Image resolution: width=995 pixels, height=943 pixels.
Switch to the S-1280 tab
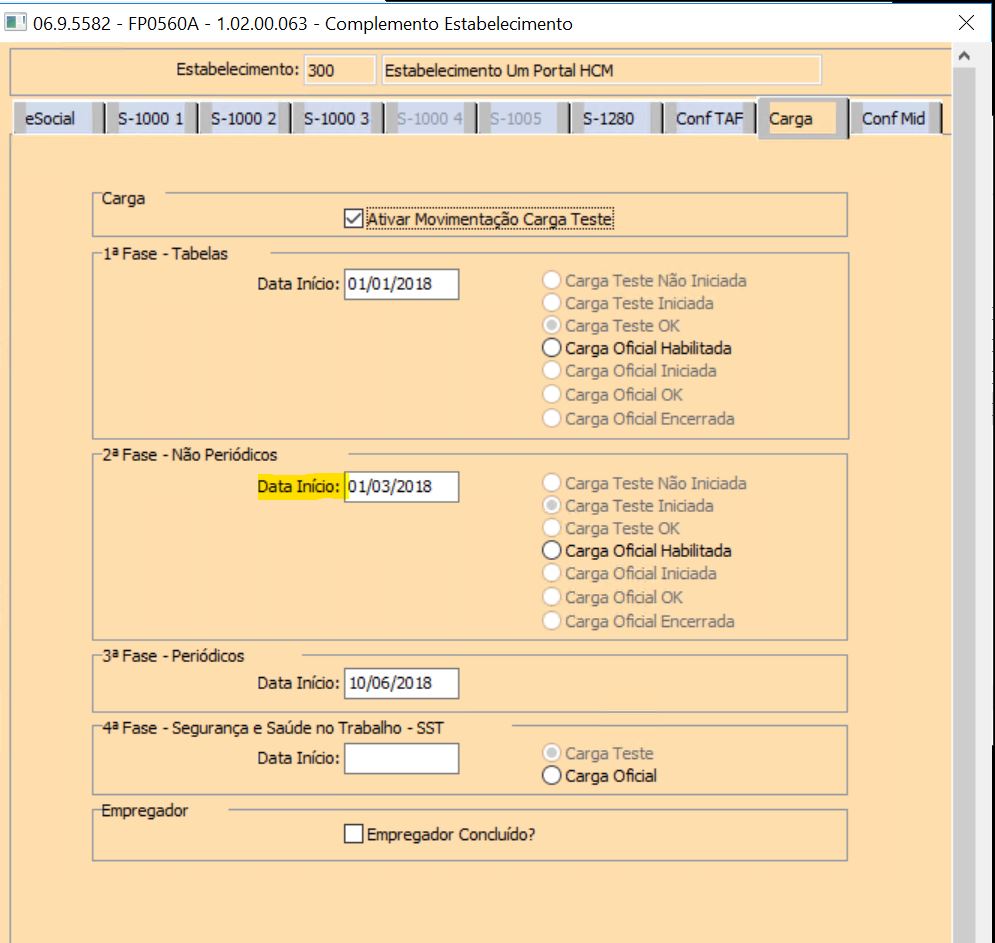click(x=608, y=117)
